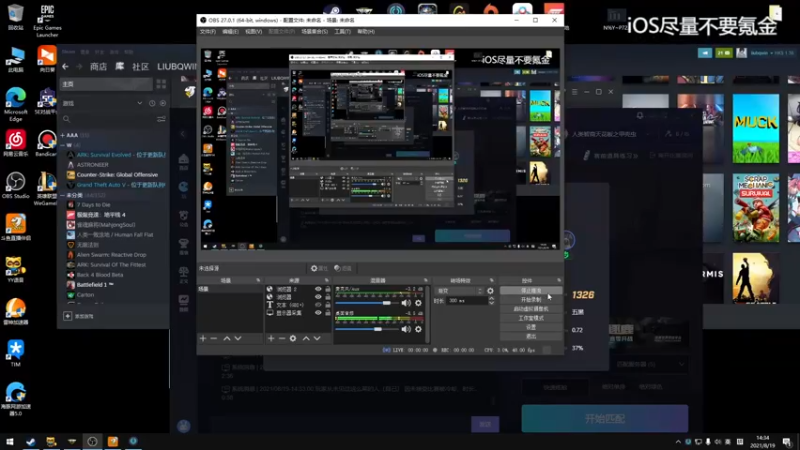Toggle visibility of second browser source
Image resolution: width=800 pixels, height=450 pixels.
[318, 296]
